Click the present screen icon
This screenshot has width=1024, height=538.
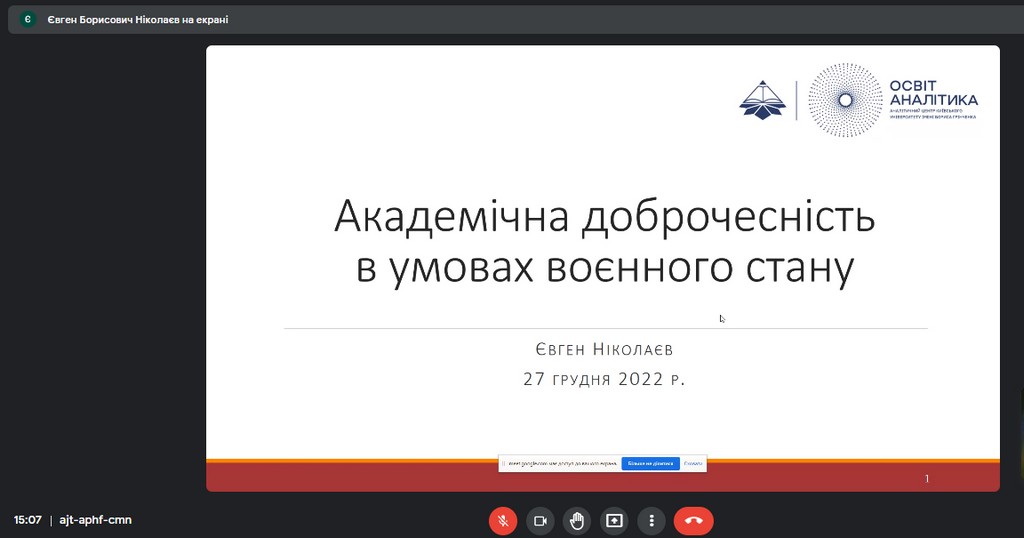614,520
